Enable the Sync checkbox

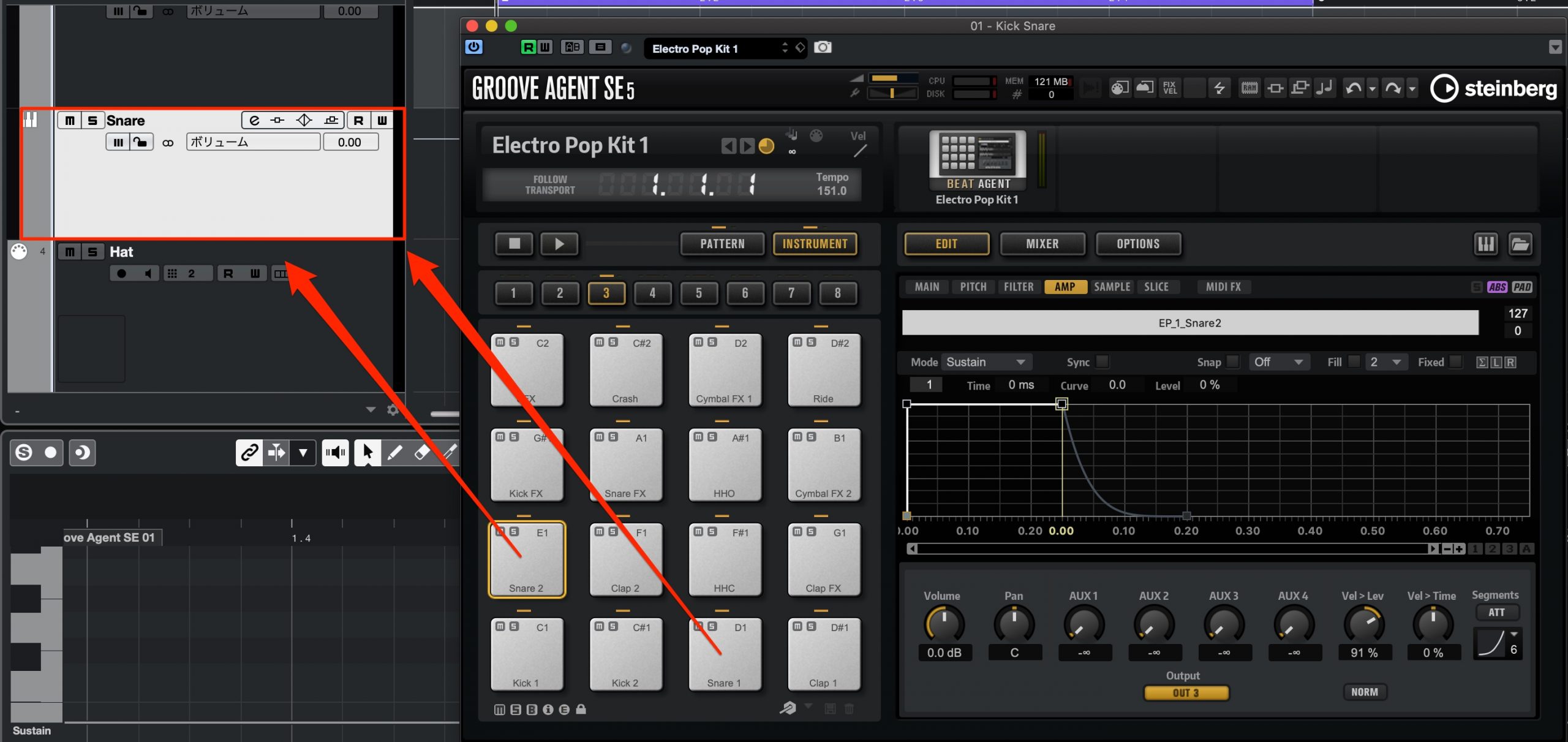[1102, 362]
